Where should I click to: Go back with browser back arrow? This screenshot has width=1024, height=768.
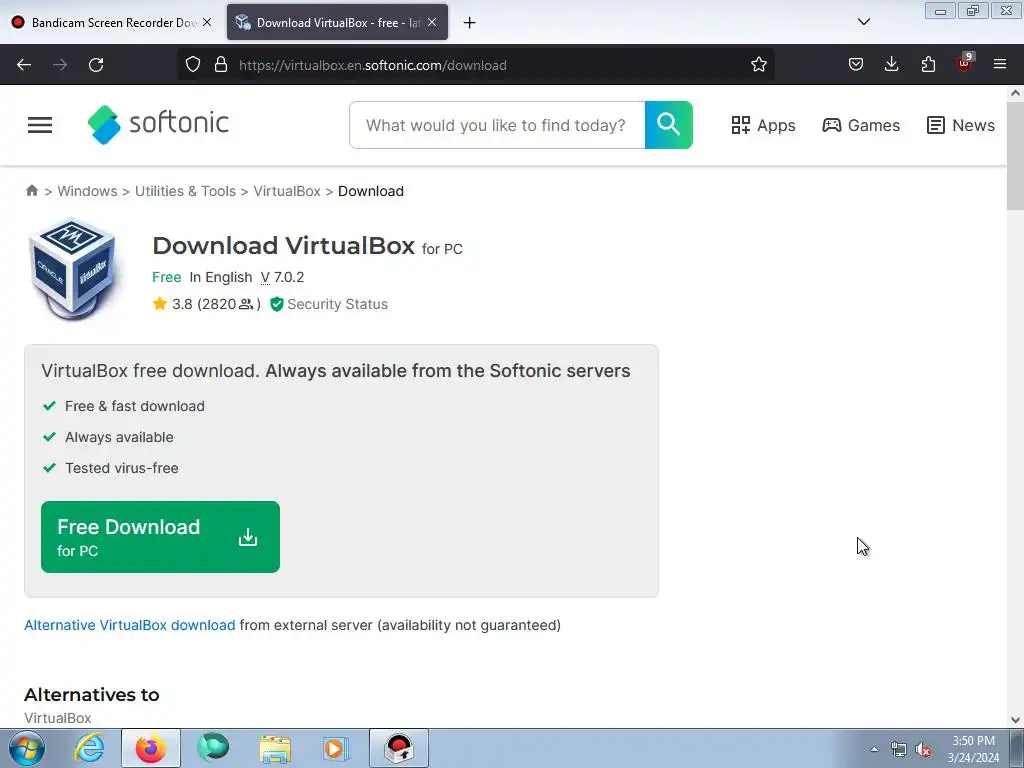click(x=24, y=65)
